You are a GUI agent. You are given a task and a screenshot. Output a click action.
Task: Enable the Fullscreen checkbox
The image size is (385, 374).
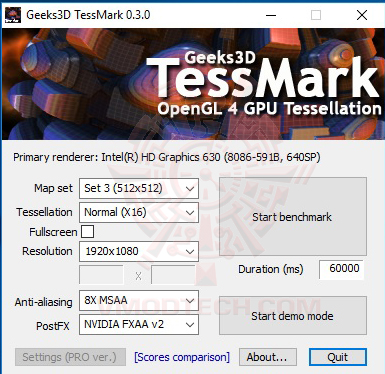[x=87, y=232]
